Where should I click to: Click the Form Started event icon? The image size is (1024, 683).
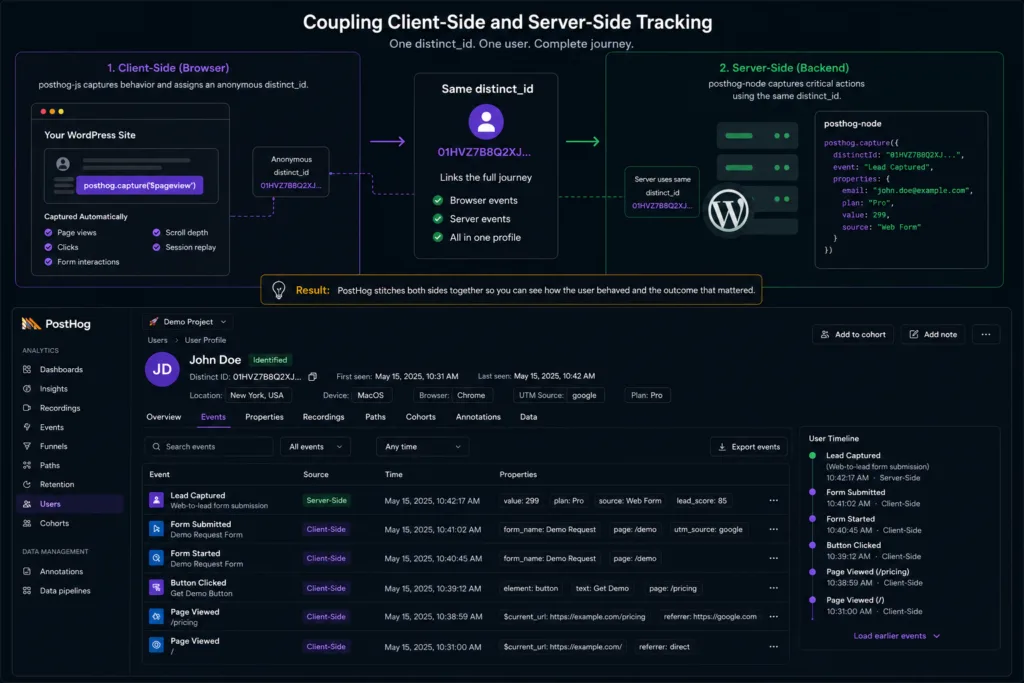156,558
